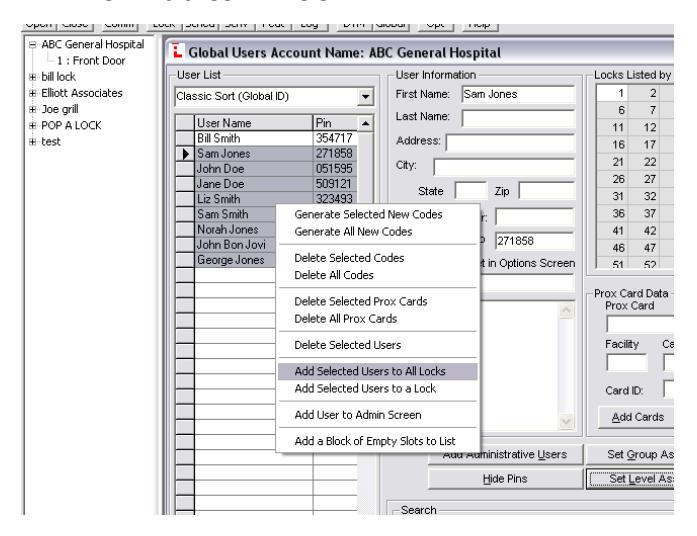697x536 pixels.
Task: Click the State input field
Action: click(471, 191)
